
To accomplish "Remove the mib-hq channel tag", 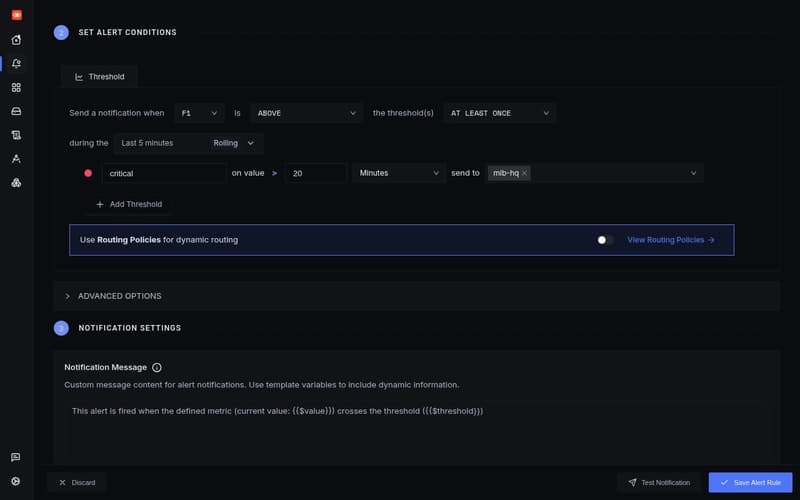I will pyautogui.click(x=524, y=173).
